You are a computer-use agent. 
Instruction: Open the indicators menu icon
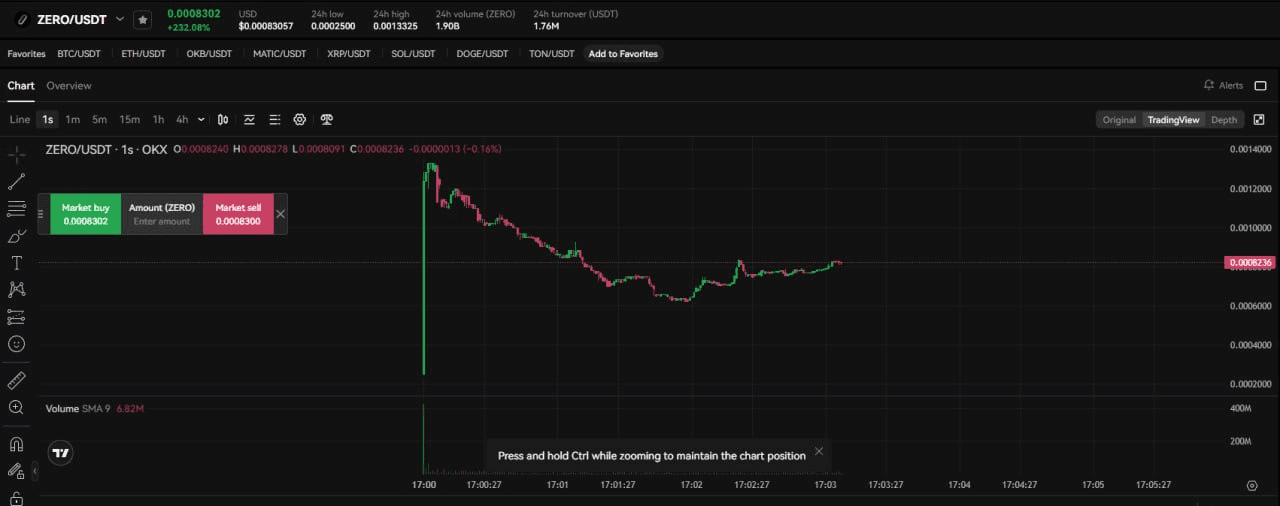coord(249,119)
